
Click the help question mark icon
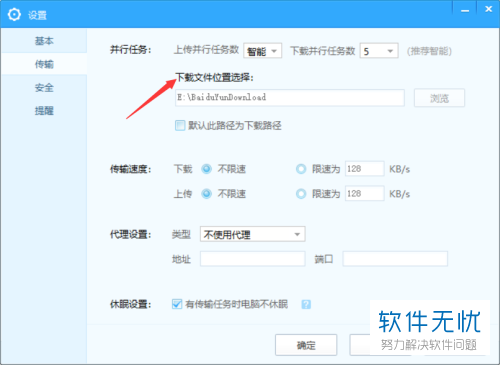(306, 304)
